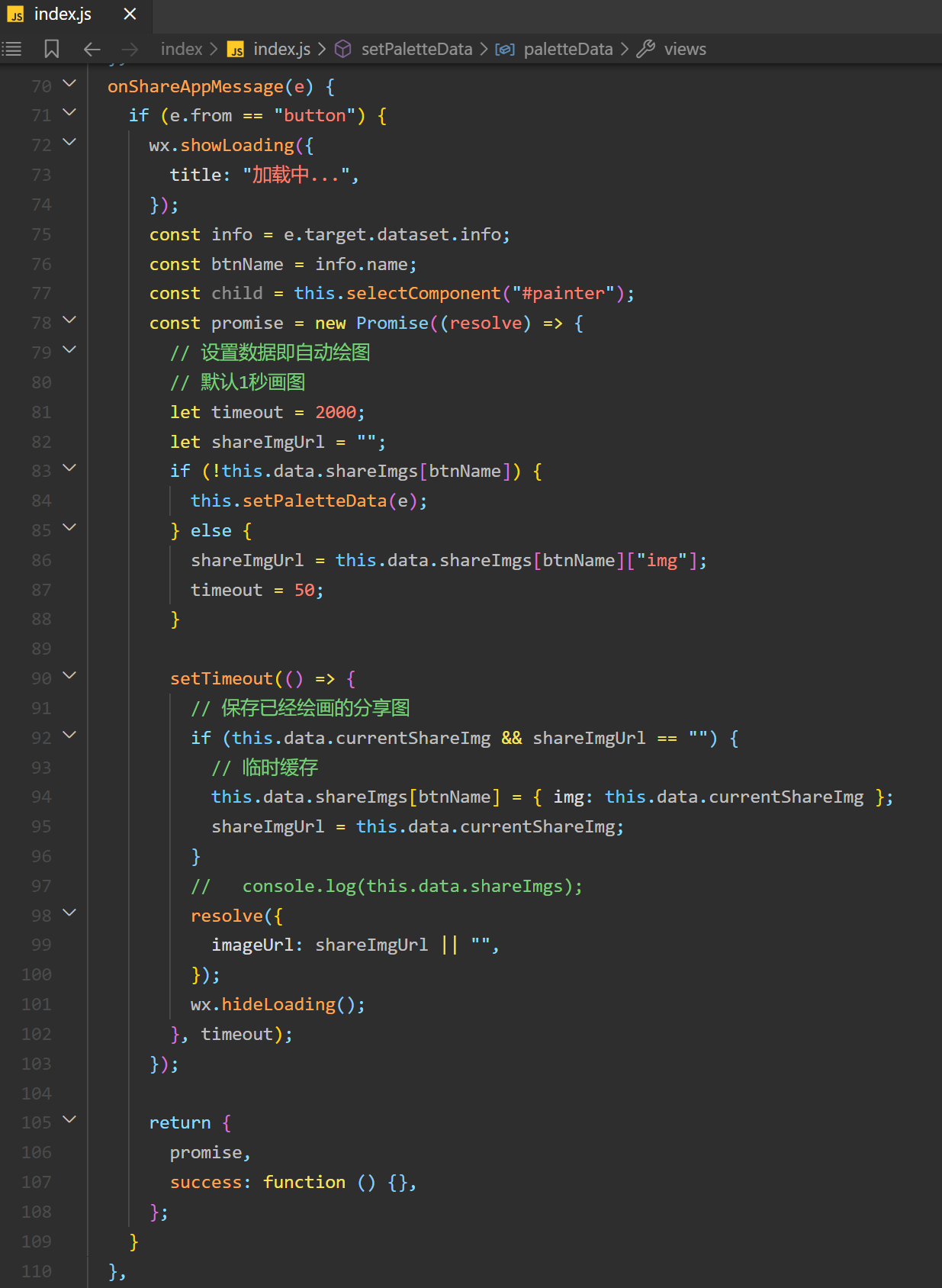Collapse onShareAppMessage function at line 70
Screen dimensions: 942x1288
(69, 83)
